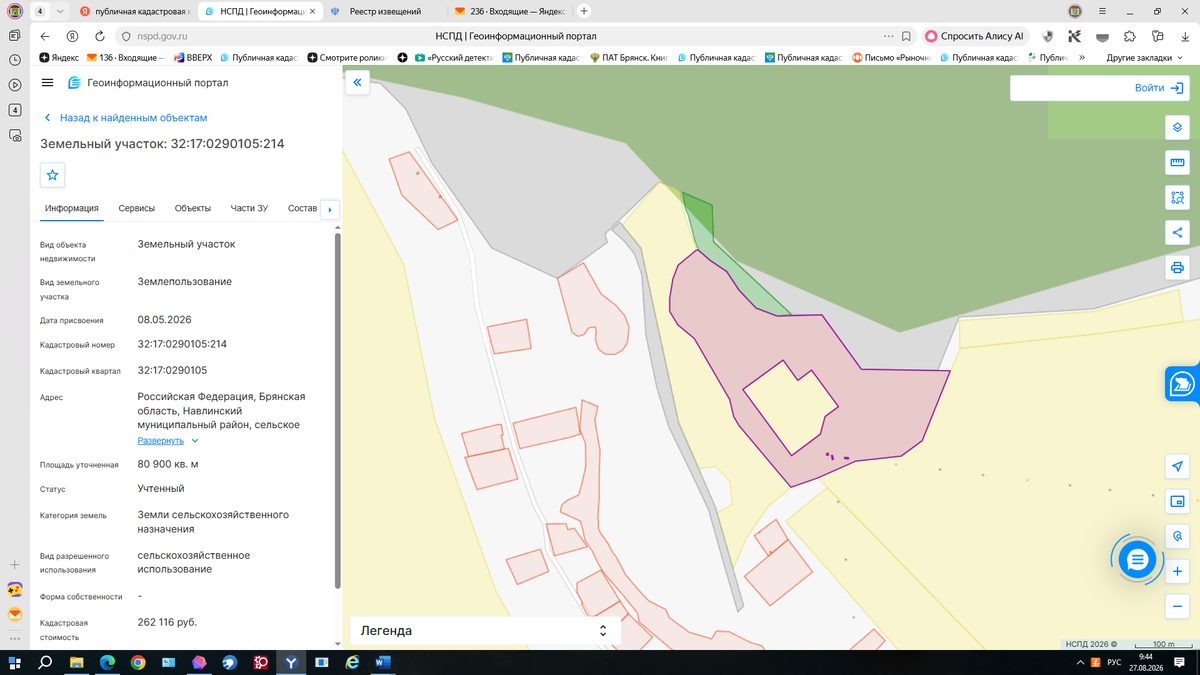Print the map with the printer icon
Viewport: 1200px width, 675px height.
[x=1177, y=267]
